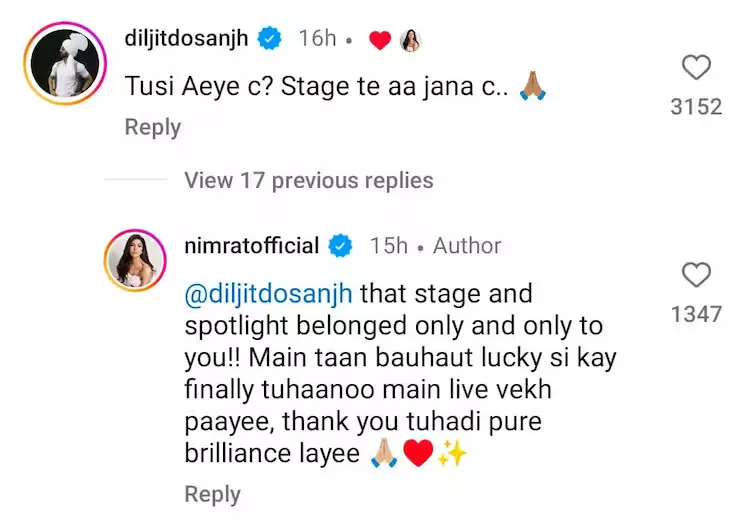Click diljitdosanjh's blue verified badge
Viewport: 750px width, 524px height.
click(x=270, y=38)
